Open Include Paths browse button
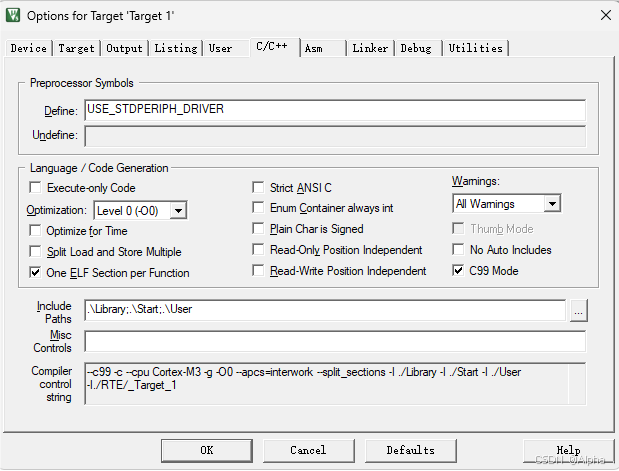Screen dimensions: 619x471 click(578, 310)
